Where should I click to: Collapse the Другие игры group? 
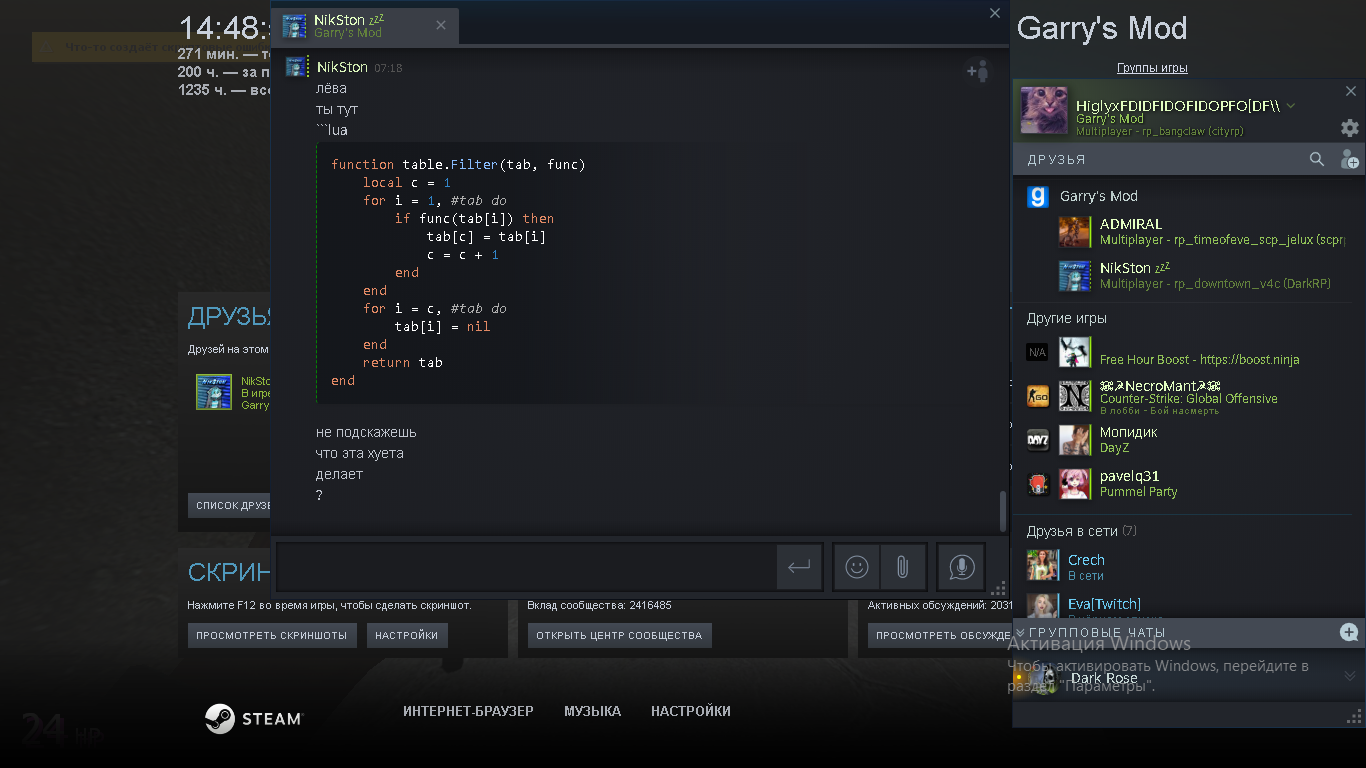click(x=1067, y=318)
